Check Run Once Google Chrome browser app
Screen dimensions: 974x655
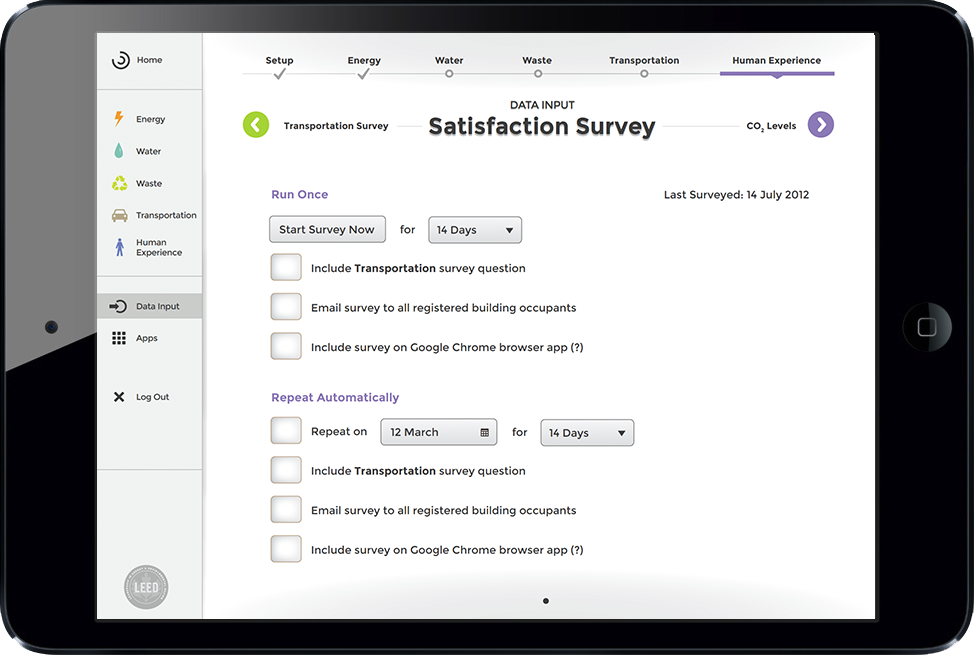[286, 346]
